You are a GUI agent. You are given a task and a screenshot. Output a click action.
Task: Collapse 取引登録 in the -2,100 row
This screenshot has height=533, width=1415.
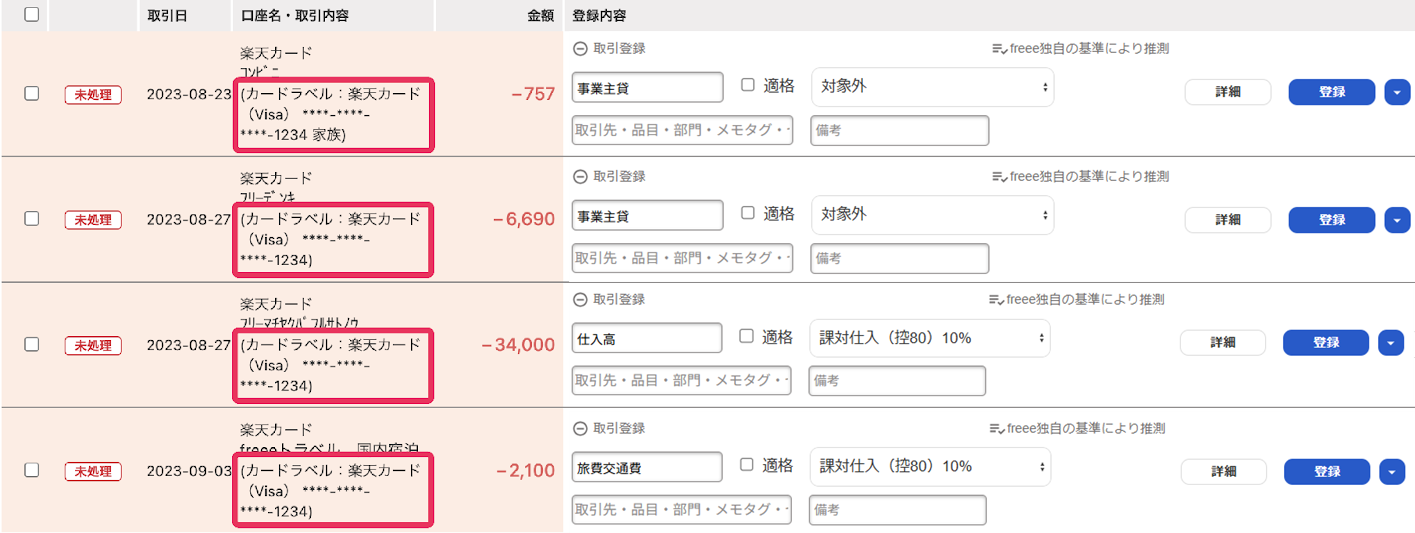[580, 428]
